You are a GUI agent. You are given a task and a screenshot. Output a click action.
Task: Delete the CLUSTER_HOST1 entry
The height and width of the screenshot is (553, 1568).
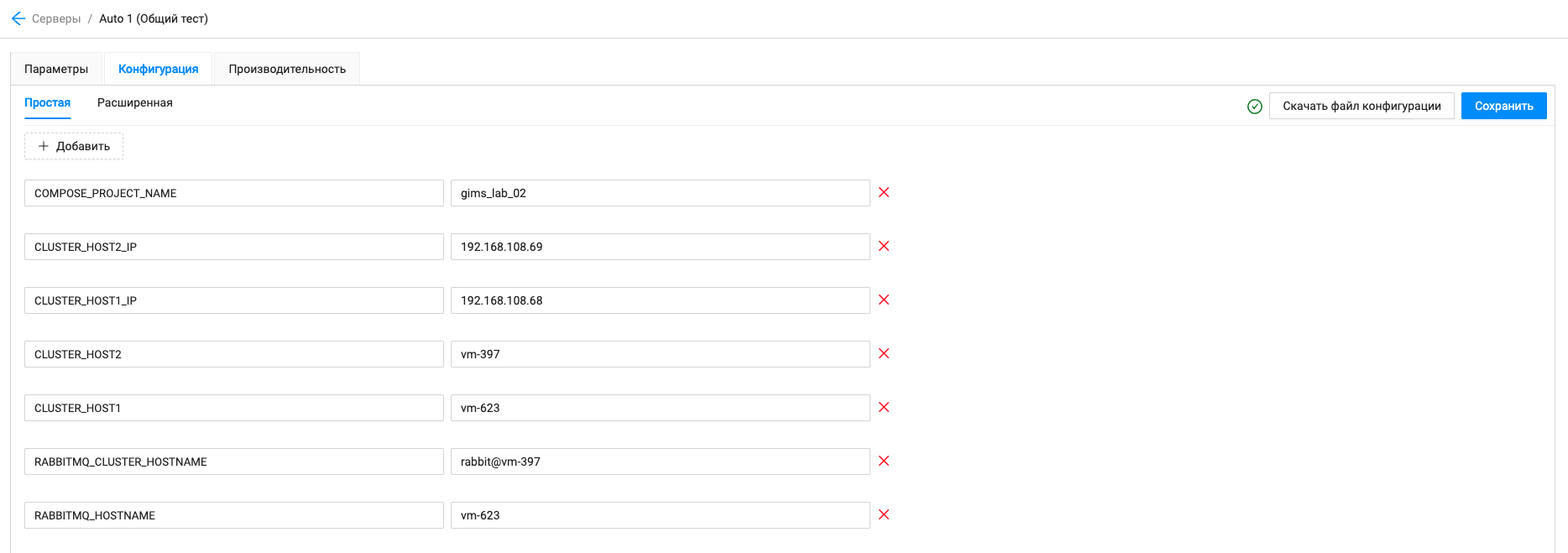pyautogui.click(x=884, y=408)
